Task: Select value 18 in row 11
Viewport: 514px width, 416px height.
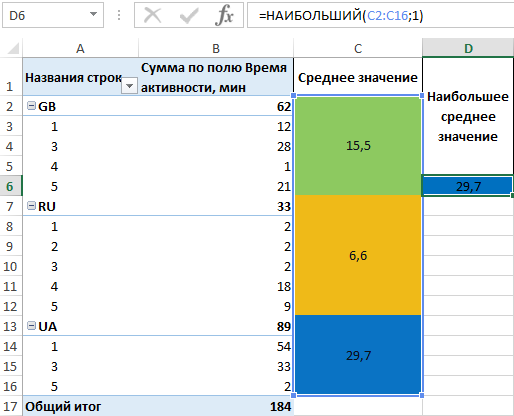Action: point(284,286)
